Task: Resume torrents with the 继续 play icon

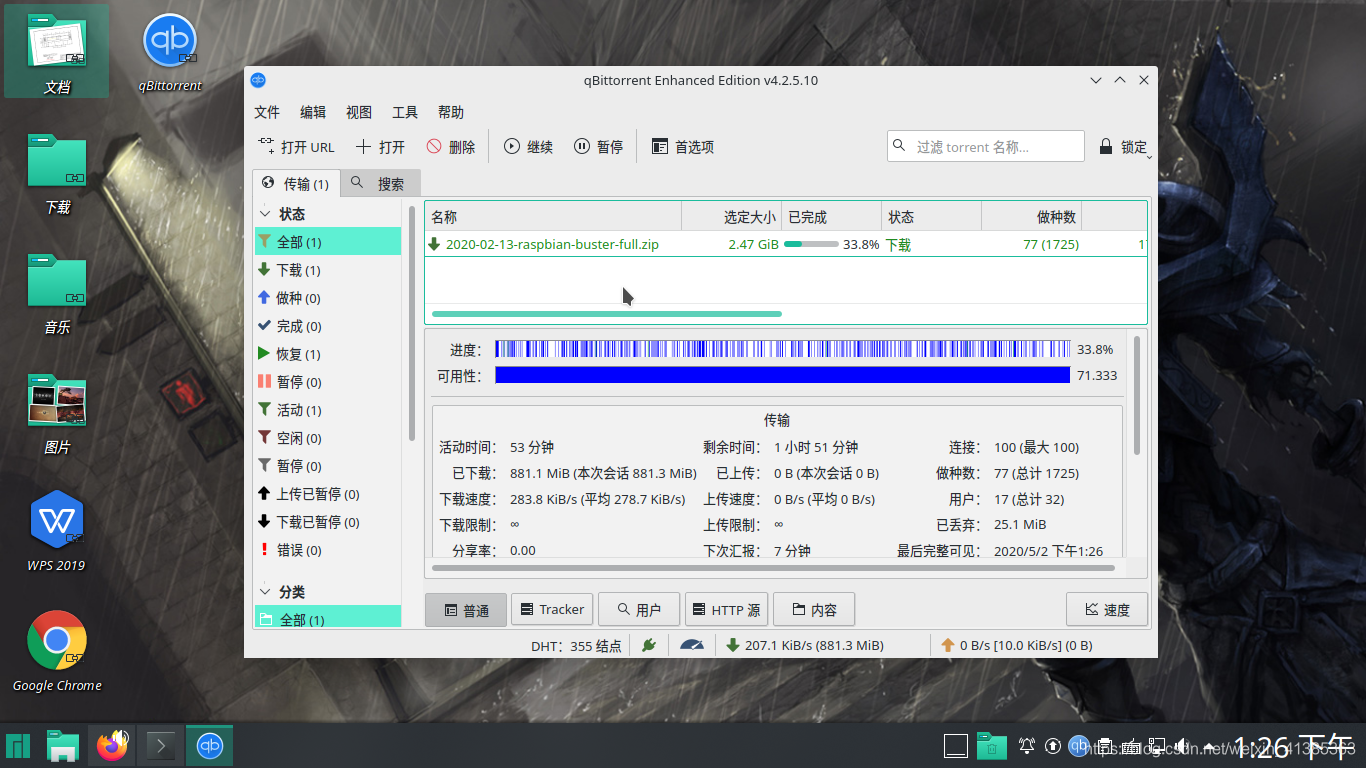Action: 512,146
